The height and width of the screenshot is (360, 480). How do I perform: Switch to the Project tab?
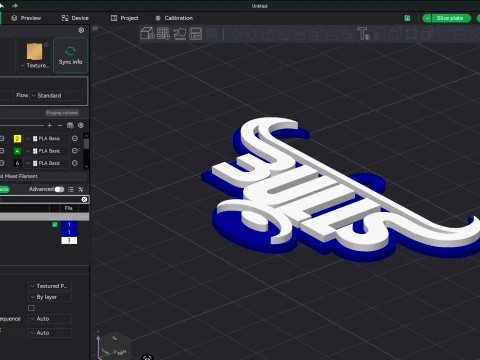(124, 18)
